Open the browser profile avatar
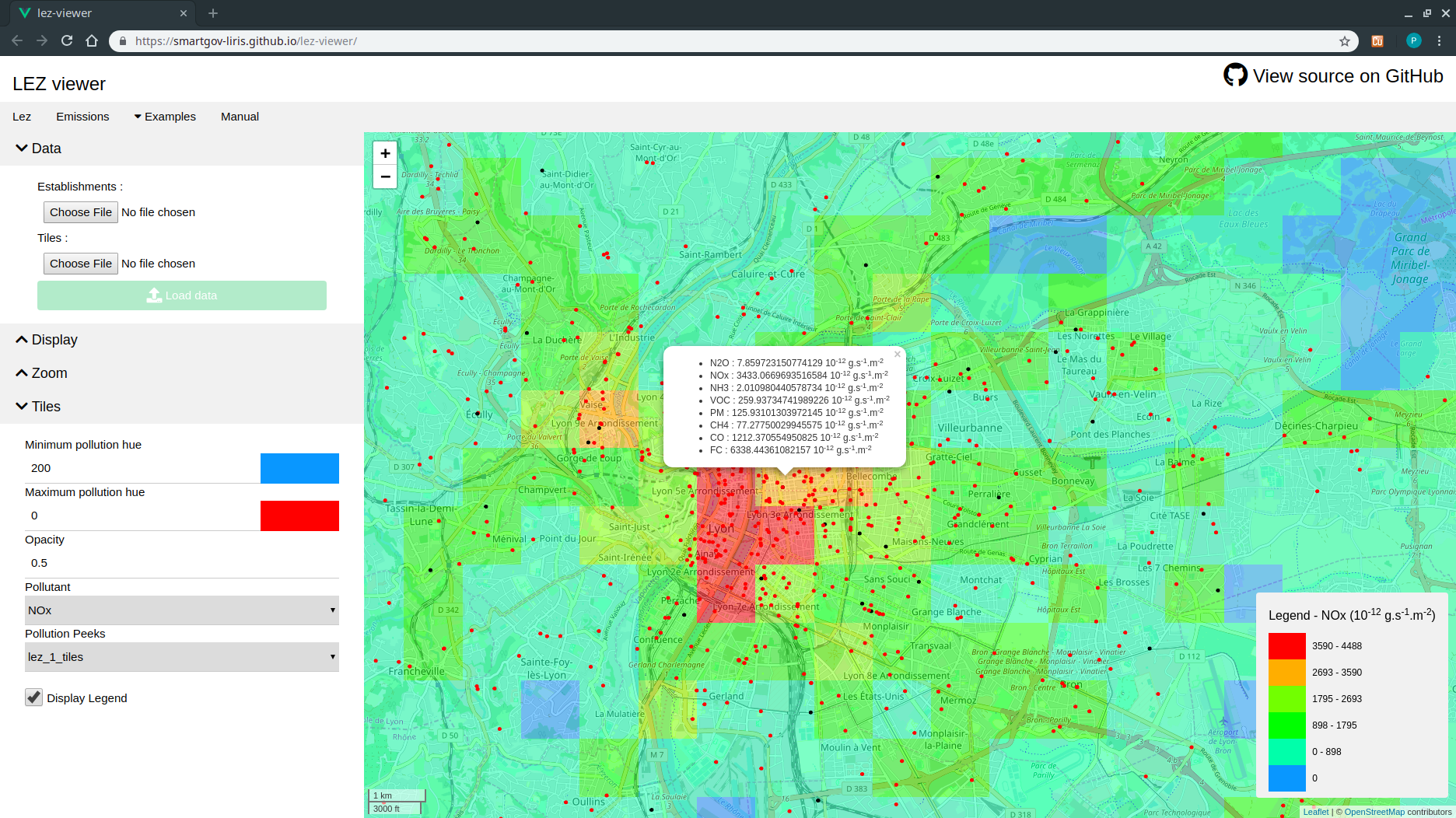The width and height of the screenshot is (1456, 818). coord(1414,40)
